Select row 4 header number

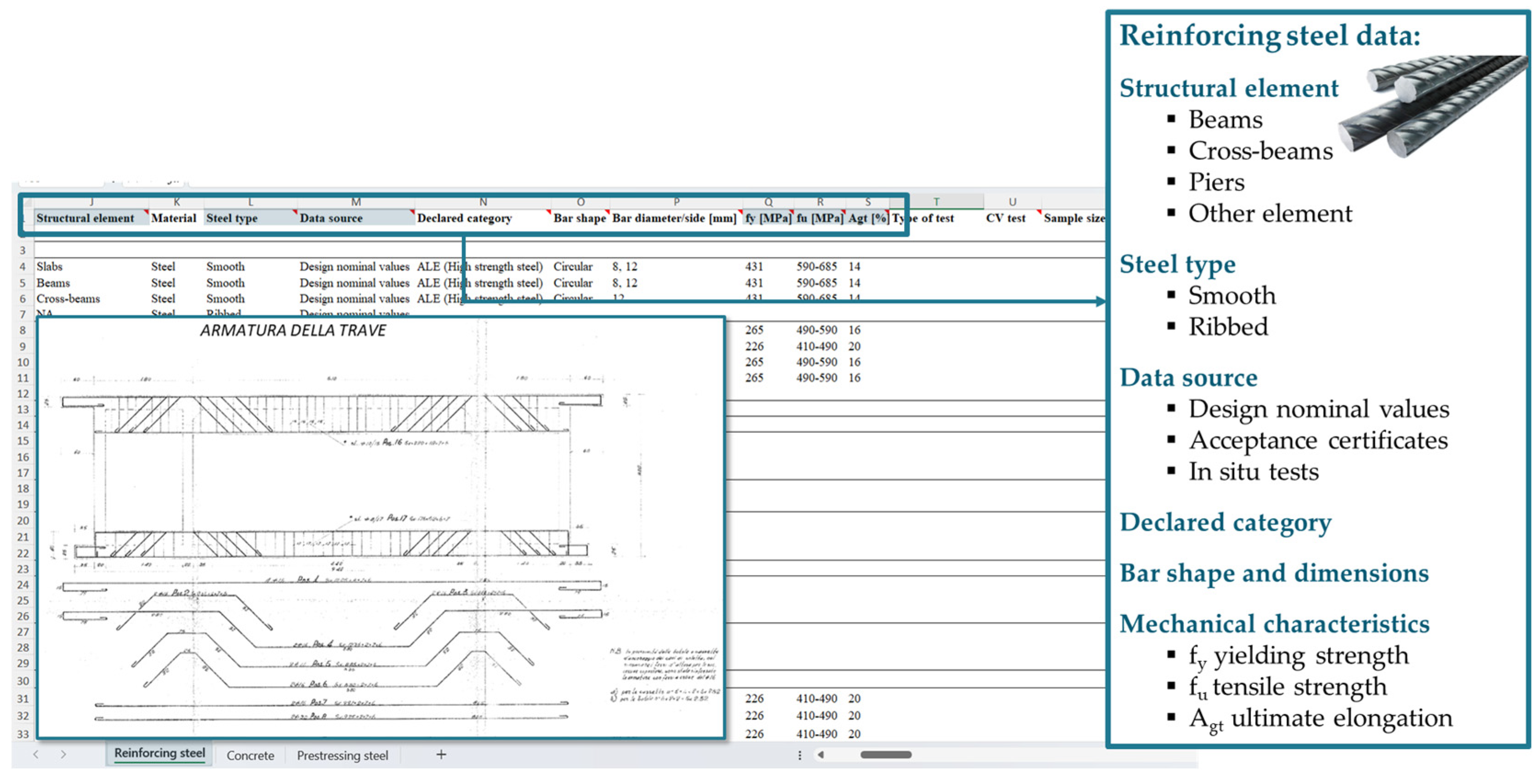click(23, 267)
